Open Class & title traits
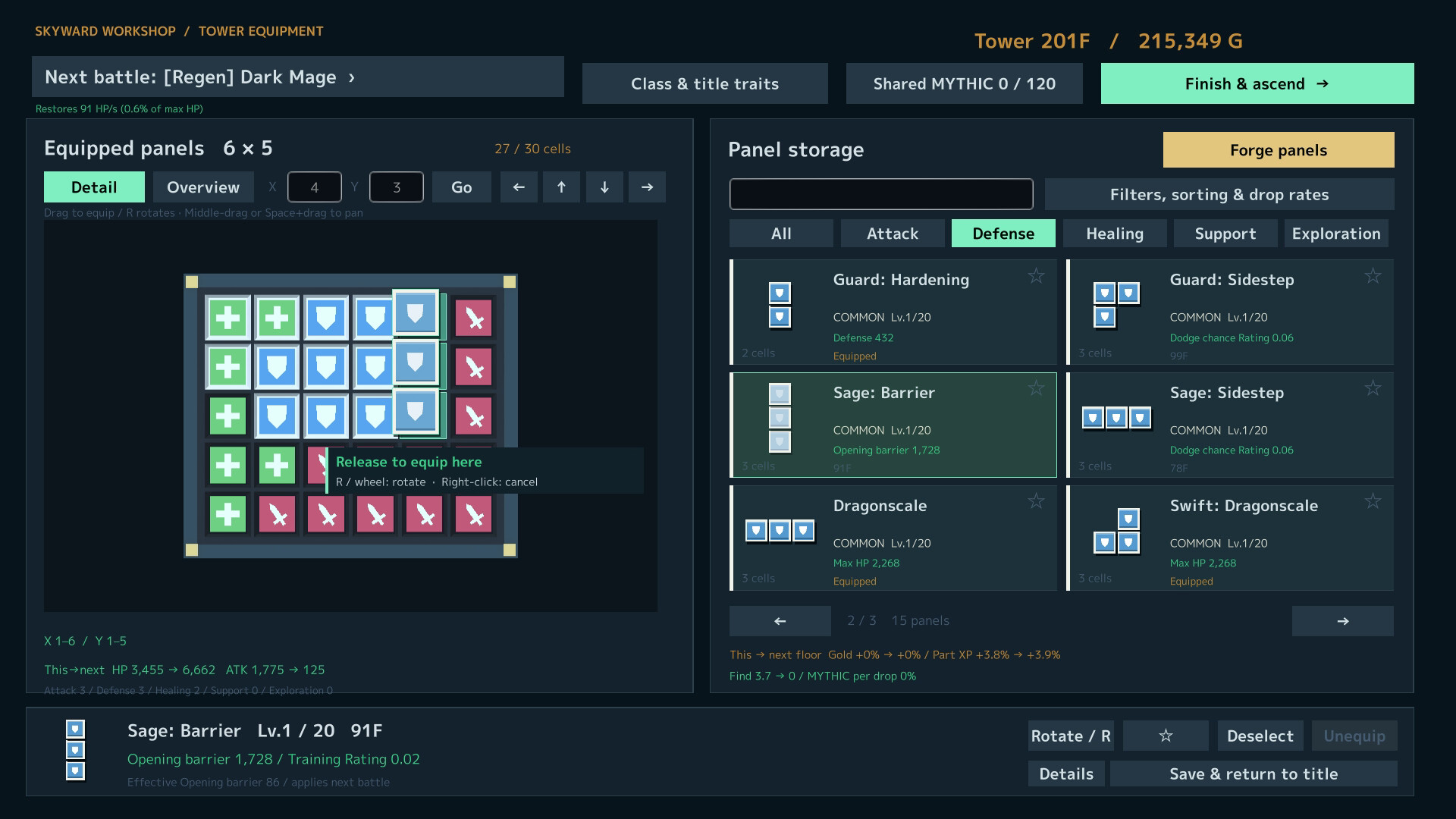This screenshot has width=1456, height=819. point(705,83)
